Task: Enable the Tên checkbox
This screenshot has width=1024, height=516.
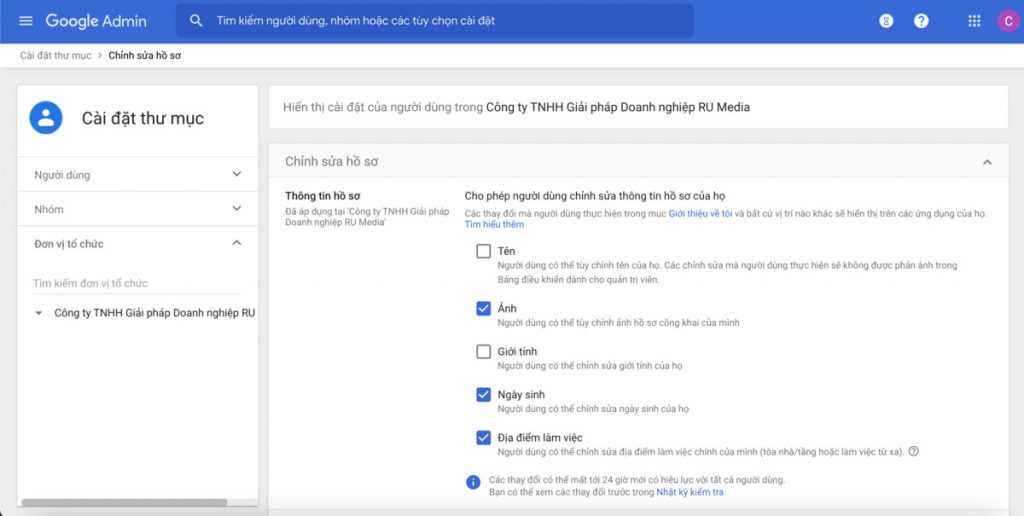Action: point(483,251)
